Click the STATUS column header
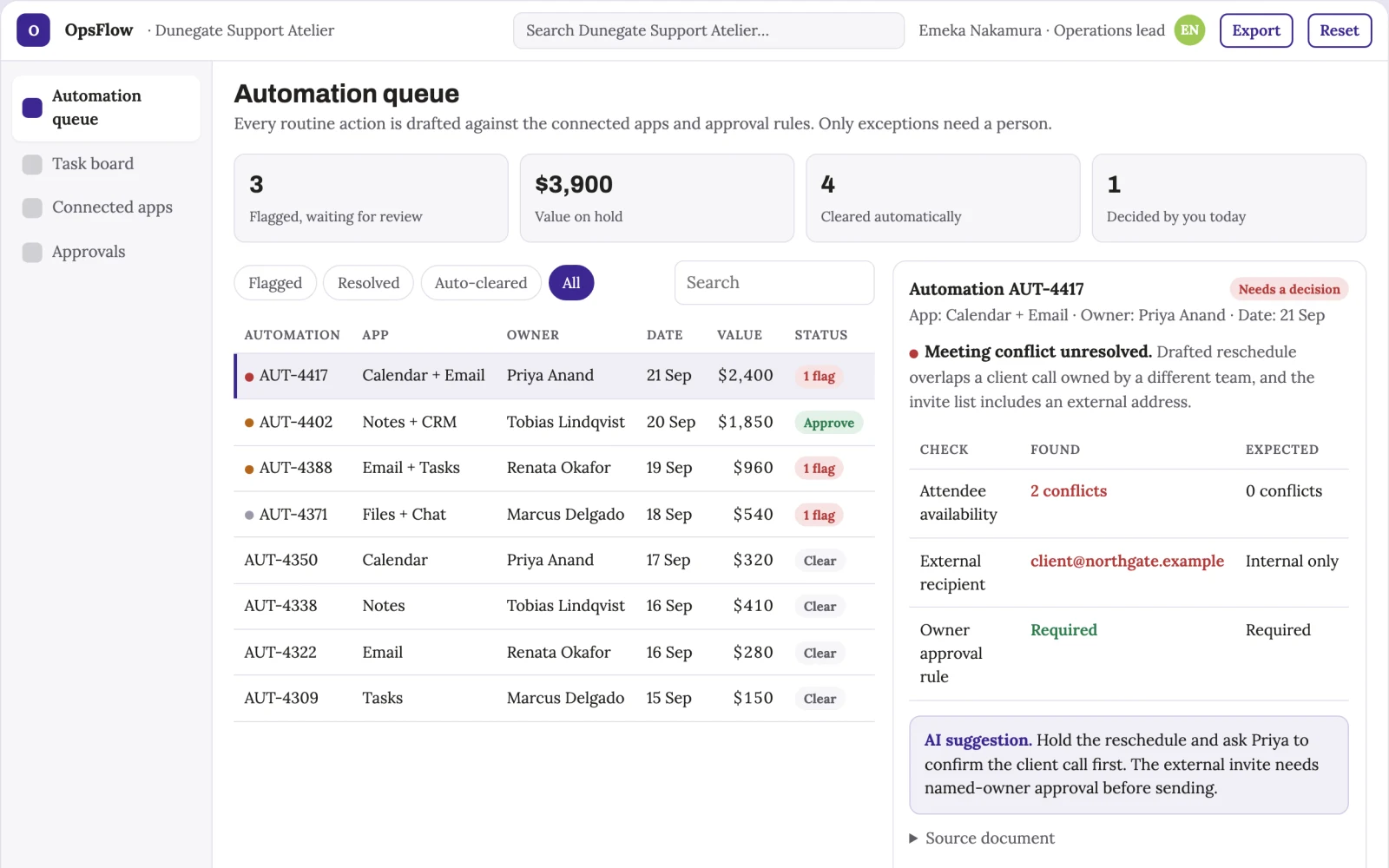The image size is (1389, 868). pyautogui.click(x=821, y=335)
